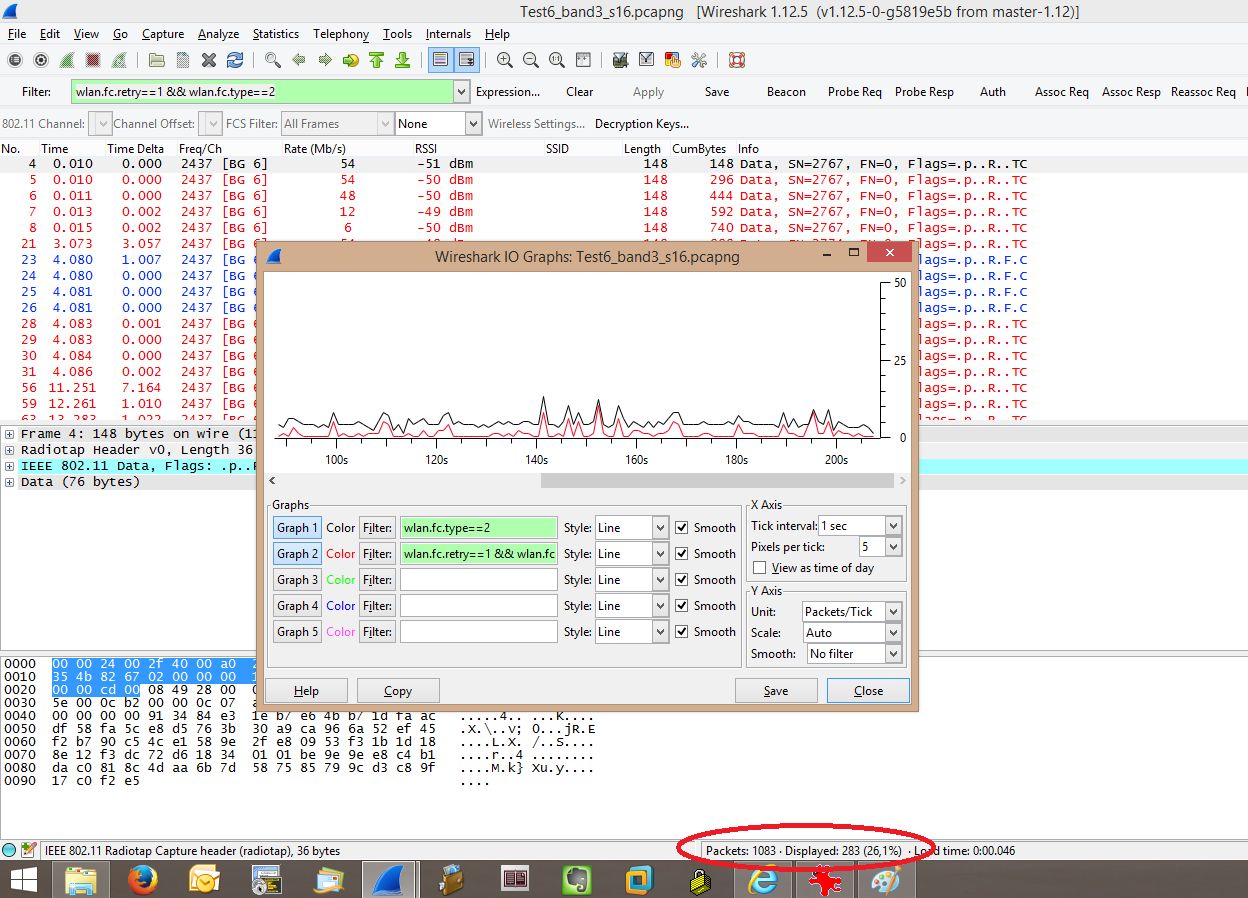Start a new live capture
This screenshot has height=898, width=1248.
tap(67, 60)
